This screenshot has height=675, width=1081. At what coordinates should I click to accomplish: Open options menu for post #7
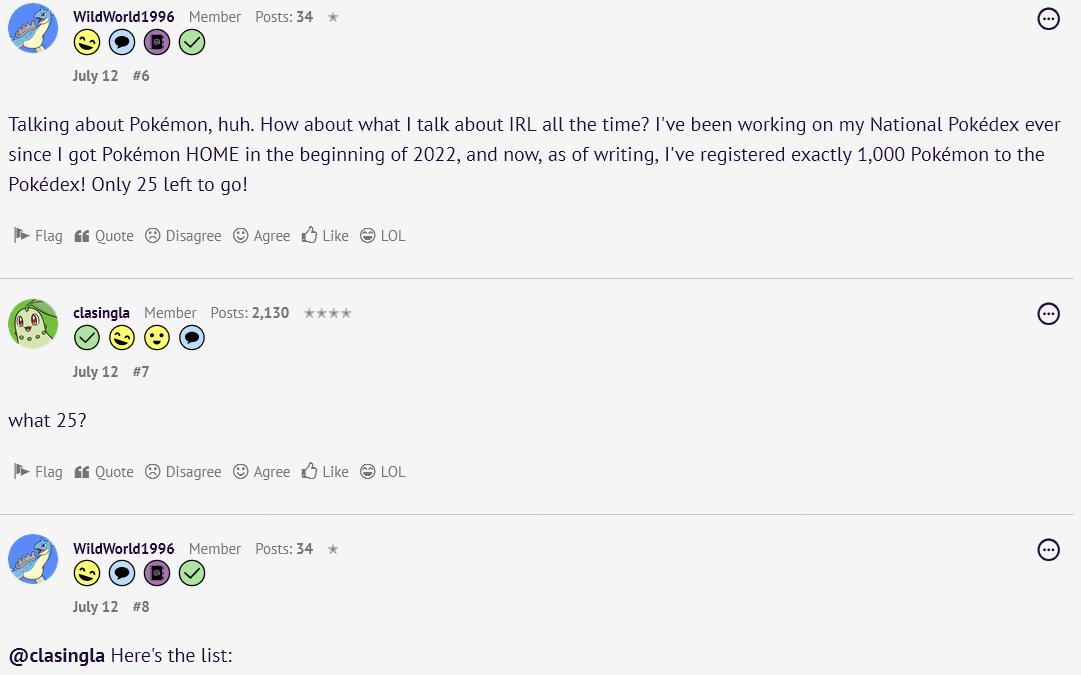click(x=1048, y=314)
